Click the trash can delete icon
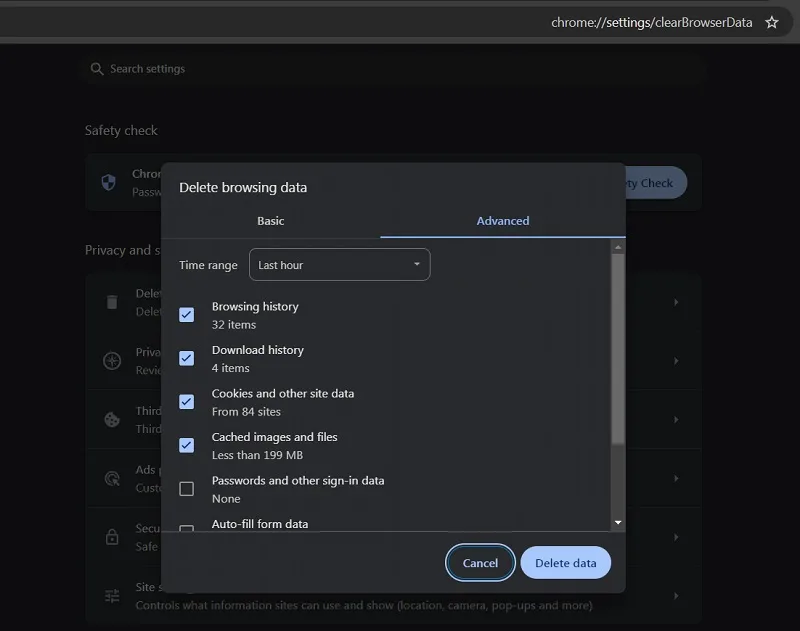This screenshot has height=631, width=800. coord(112,302)
